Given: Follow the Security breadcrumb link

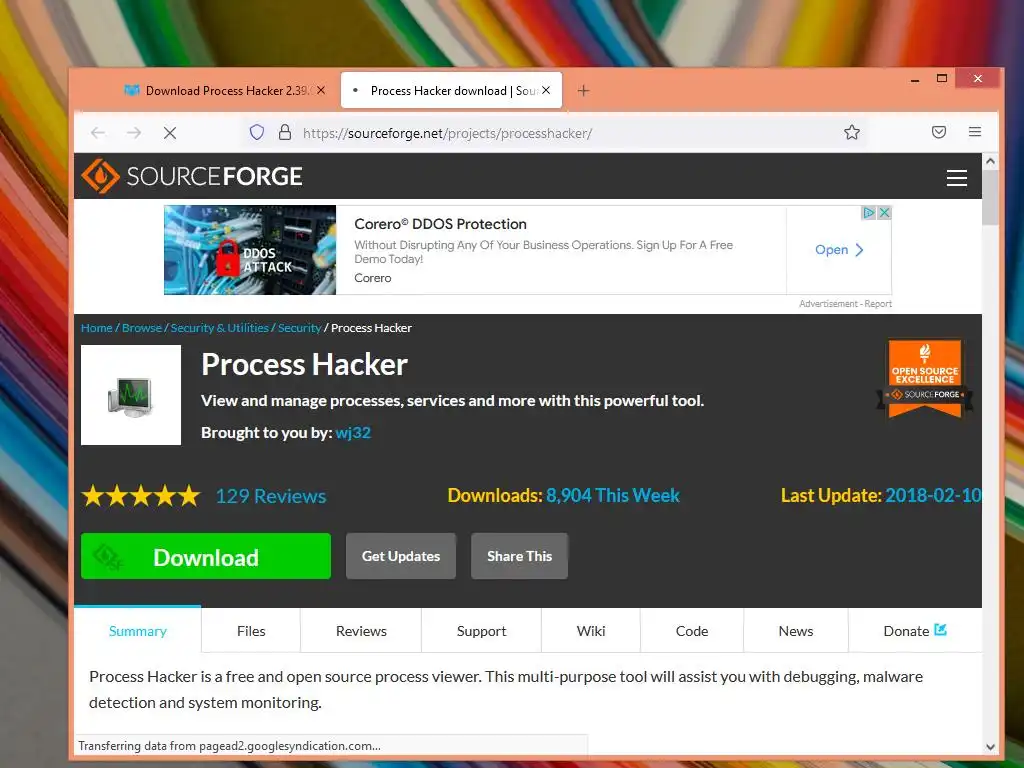Looking at the screenshot, I should (x=300, y=328).
